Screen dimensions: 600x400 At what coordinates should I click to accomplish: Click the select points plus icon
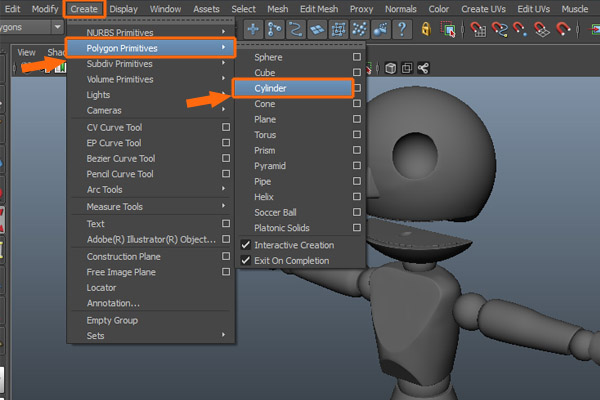(x=253, y=29)
